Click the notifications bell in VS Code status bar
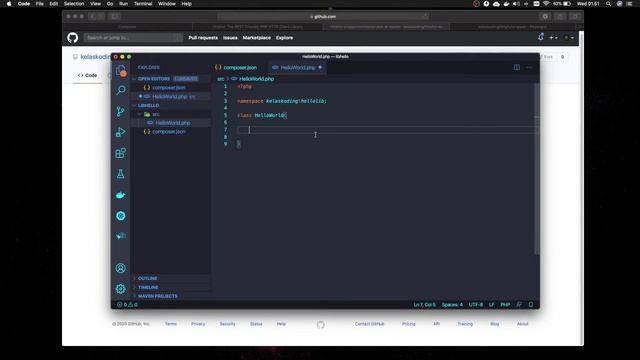This screenshot has height=360, width=640. (531, 304)
